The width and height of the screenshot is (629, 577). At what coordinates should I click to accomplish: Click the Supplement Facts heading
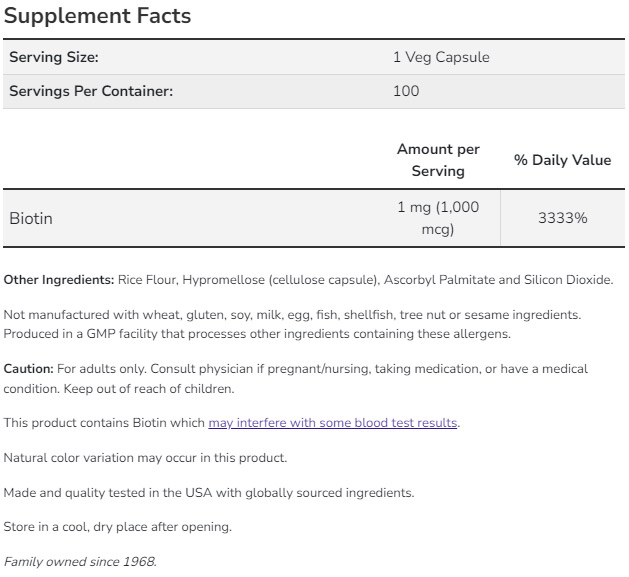97,16
